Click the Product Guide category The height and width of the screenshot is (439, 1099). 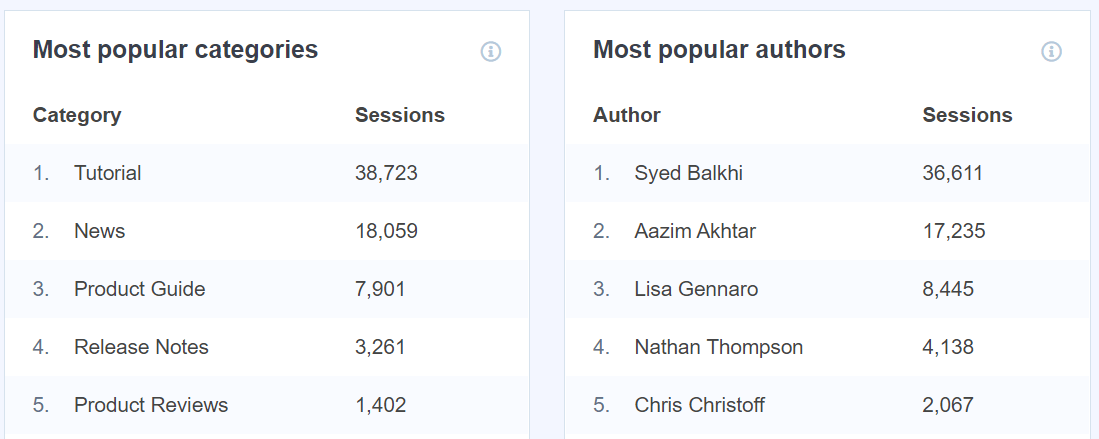pos(139,289)
